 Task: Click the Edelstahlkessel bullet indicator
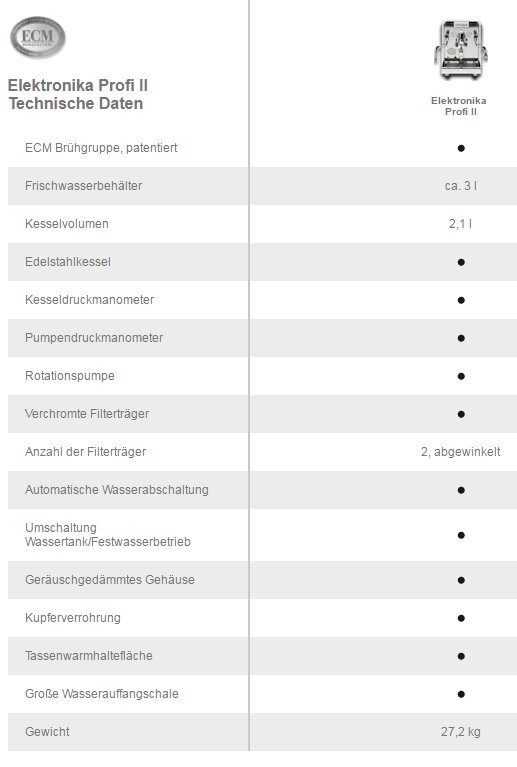(461, 262)
